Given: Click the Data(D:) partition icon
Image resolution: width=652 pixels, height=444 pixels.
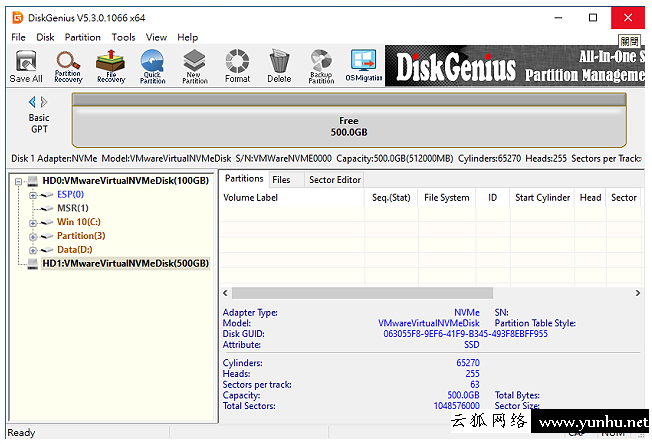Looking at the screenshot, I should (x=47, y=250).
